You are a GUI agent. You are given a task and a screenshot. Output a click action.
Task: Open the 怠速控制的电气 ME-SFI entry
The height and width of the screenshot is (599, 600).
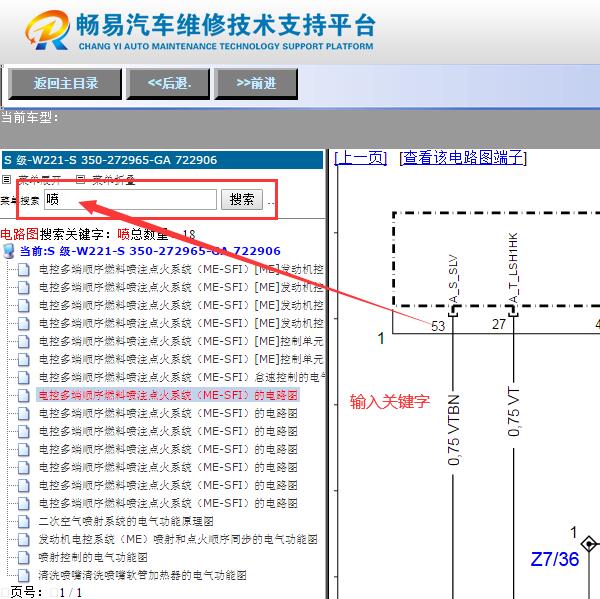tap(181, 377)
